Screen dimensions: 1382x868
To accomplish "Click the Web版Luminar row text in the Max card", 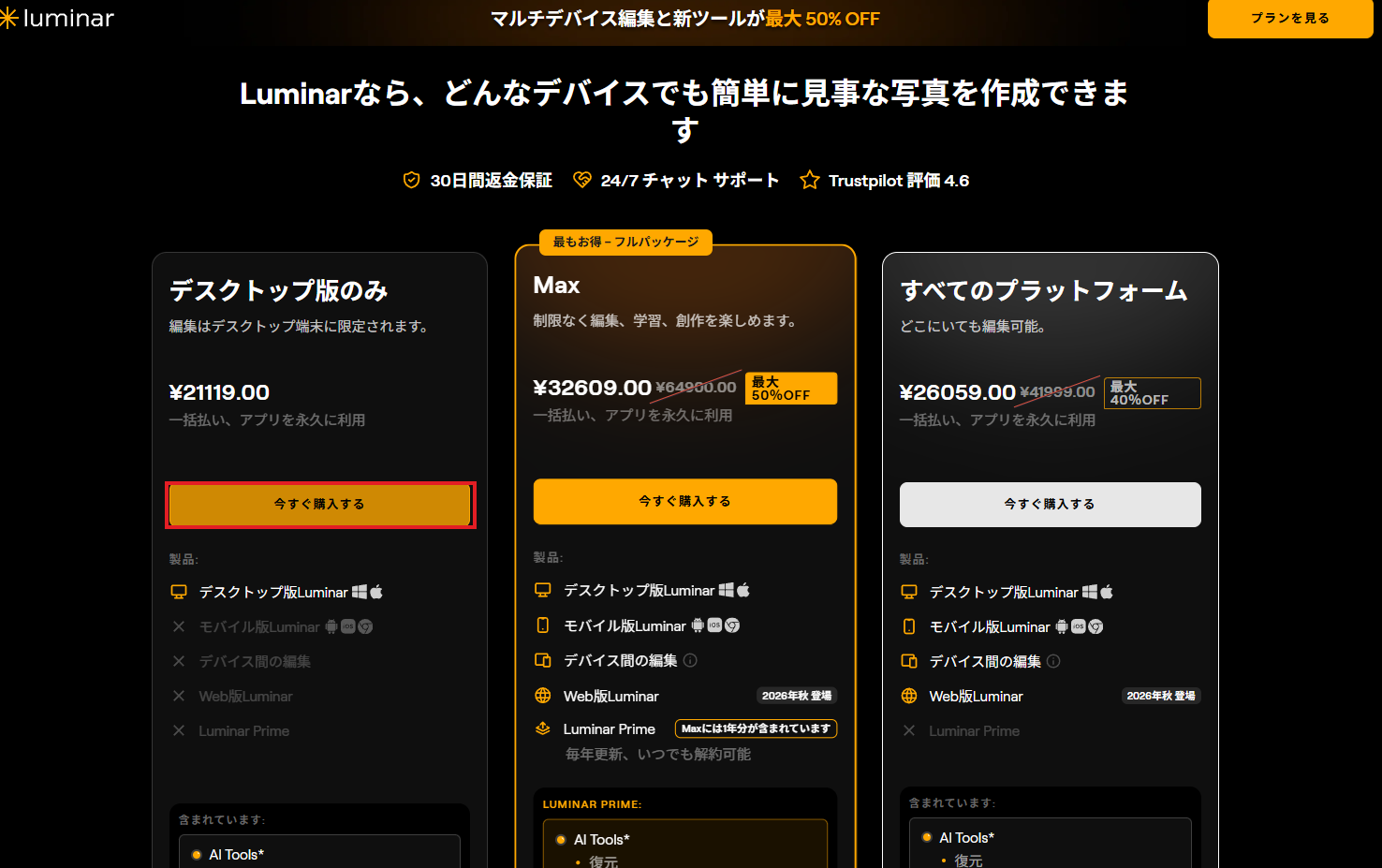I will point(611,696).
